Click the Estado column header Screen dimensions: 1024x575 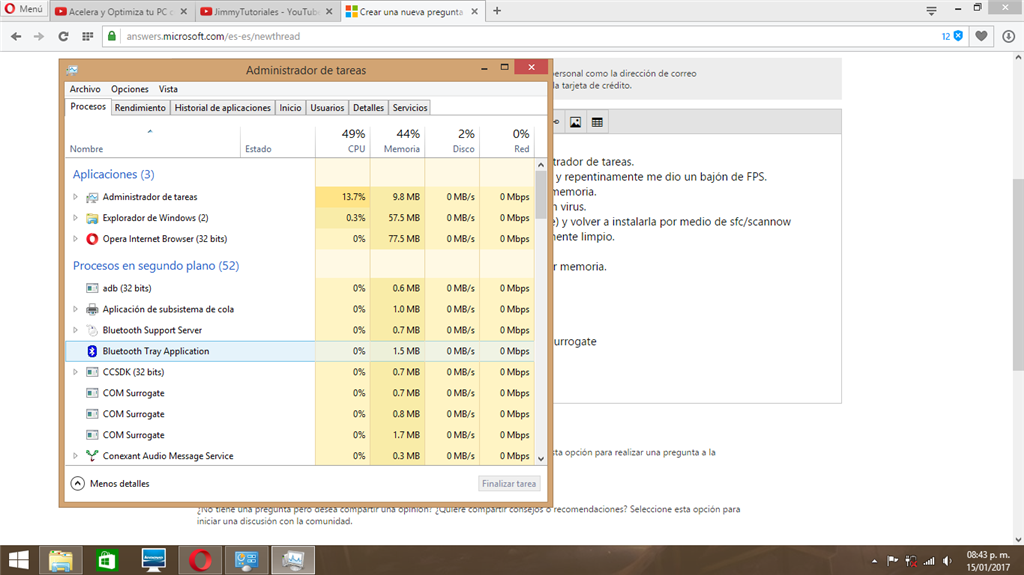click(x=278, y=141)
